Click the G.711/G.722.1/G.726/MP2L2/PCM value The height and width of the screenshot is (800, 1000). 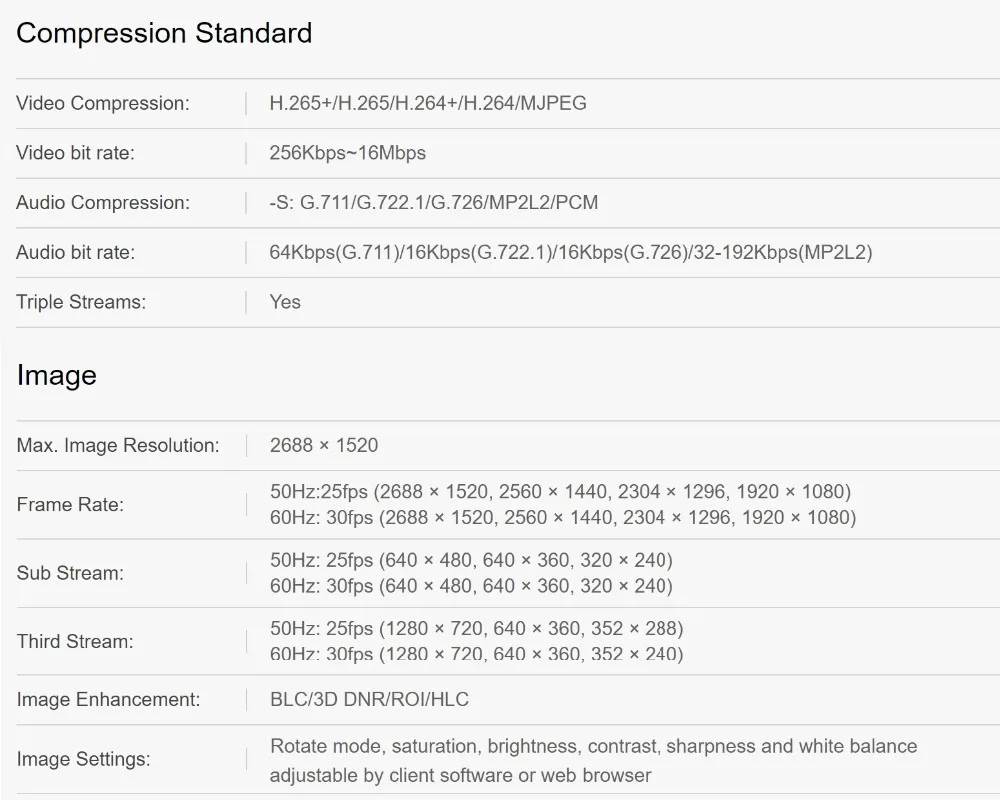click(x=433, y=203)
